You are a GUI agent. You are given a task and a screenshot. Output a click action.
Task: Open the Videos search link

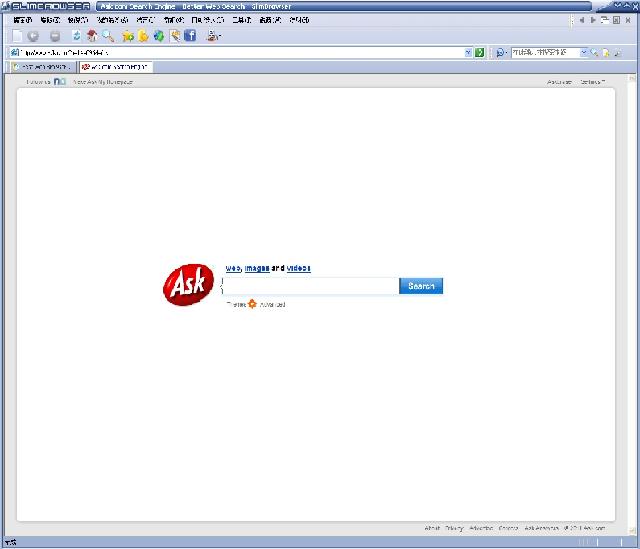point(298,268)
